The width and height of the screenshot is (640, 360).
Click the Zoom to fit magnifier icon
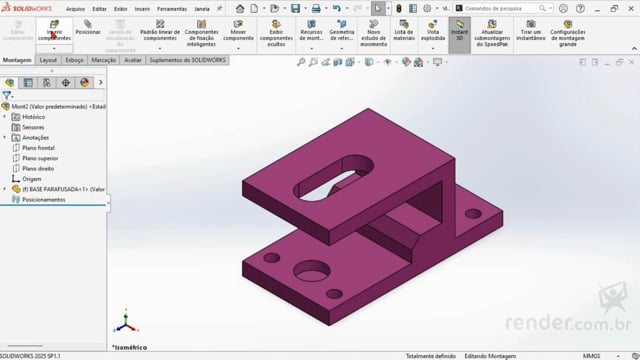pyautogui.click(x=301, y=62)
